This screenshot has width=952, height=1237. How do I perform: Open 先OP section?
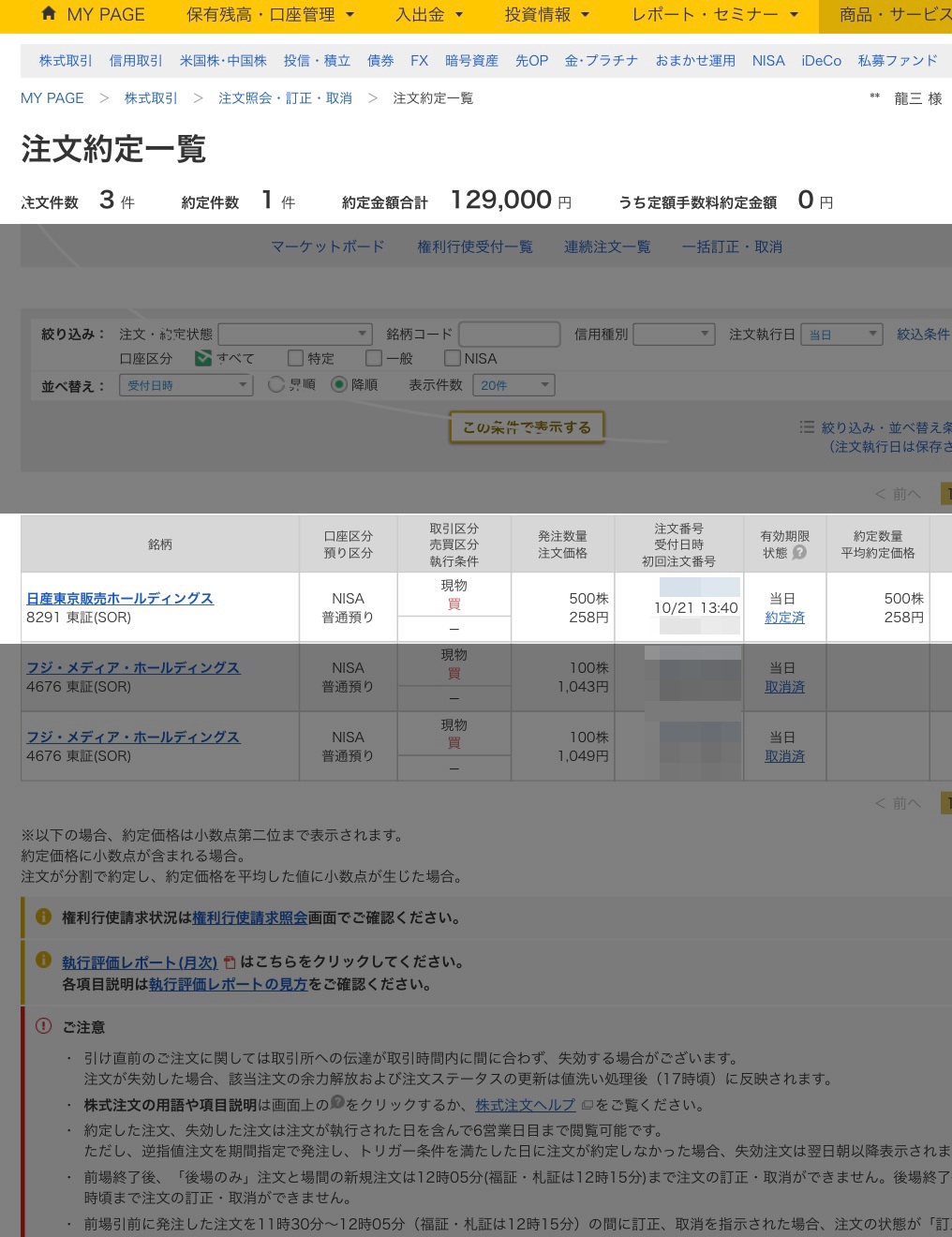pyautogui.click(x=531, y=61)
